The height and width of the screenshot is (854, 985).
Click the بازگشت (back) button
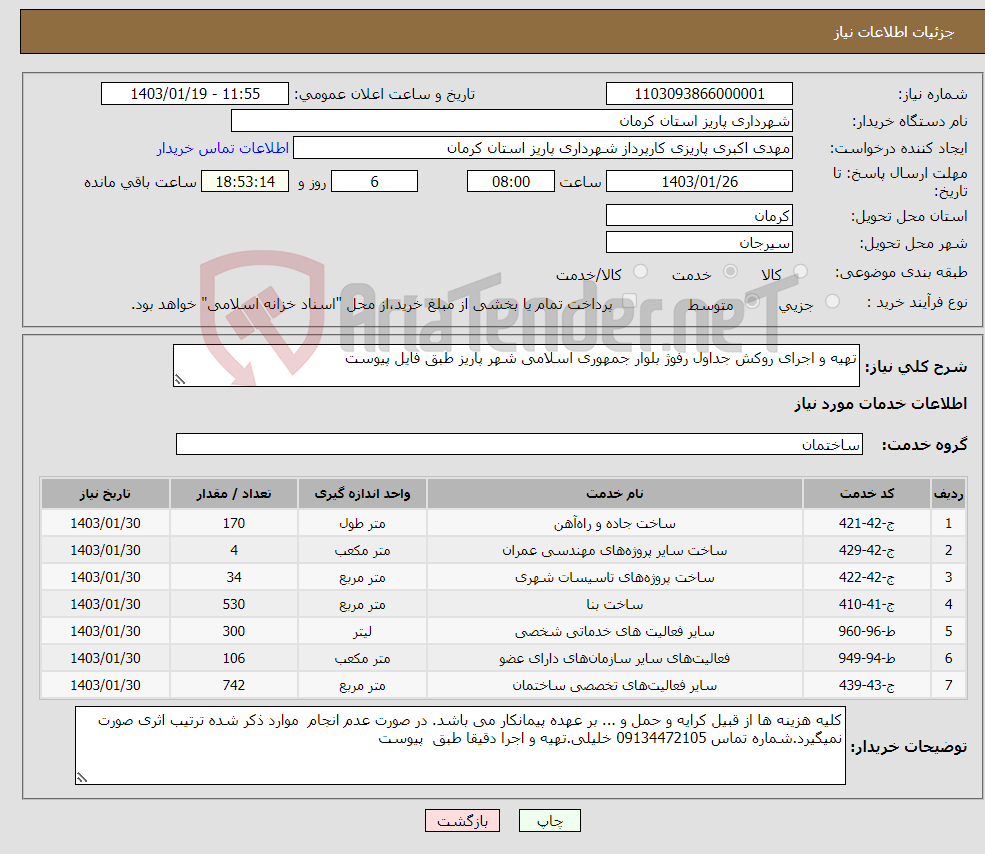click(462, 821)
